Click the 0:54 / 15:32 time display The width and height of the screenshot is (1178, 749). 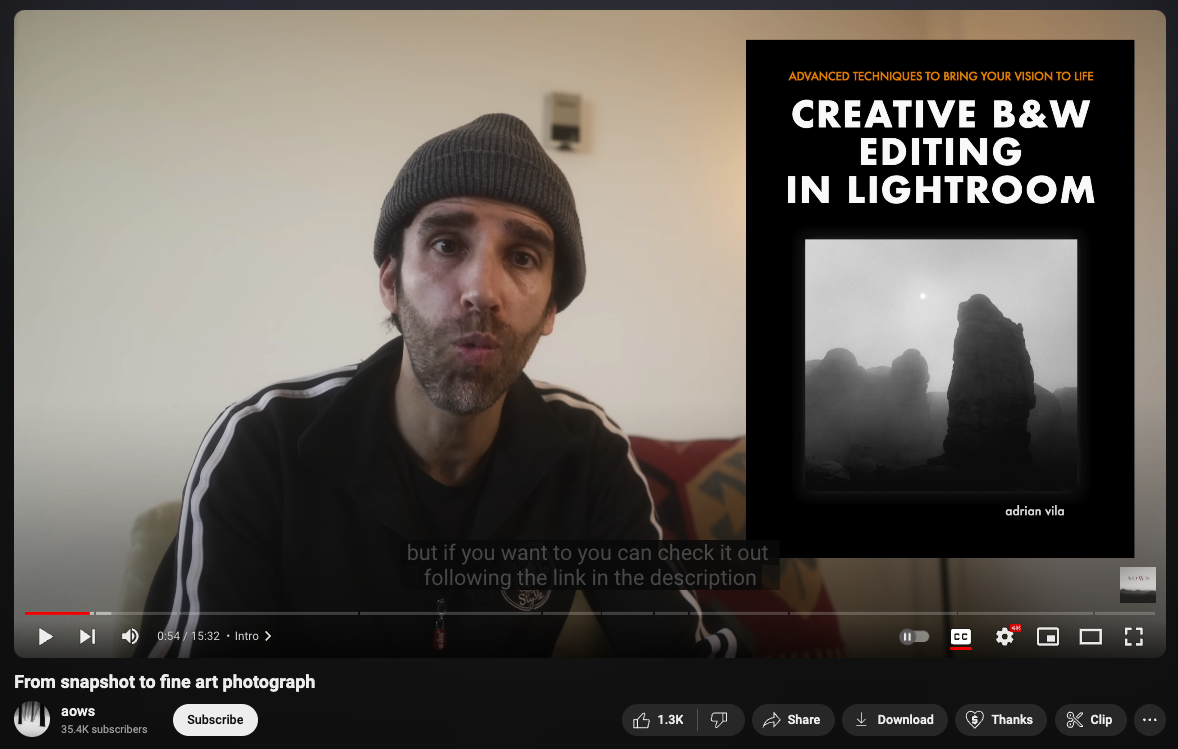pyautogui.click(x=189, y=636)
